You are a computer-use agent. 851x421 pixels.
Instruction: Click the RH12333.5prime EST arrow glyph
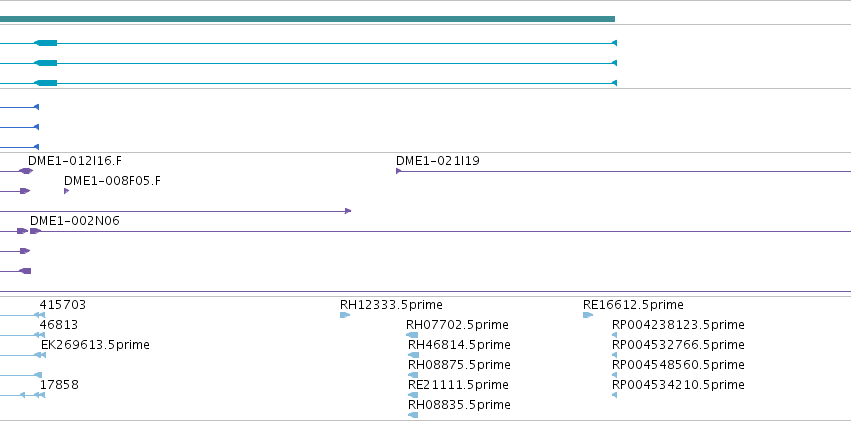(x=345, y=315)
